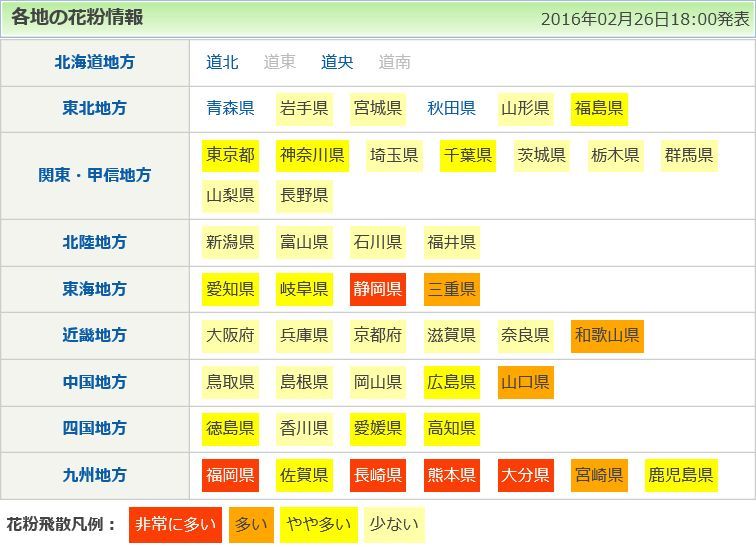The image size is (756, 547).
Task: Click the 鹿児島県 link
Action: [x=681, y=475]
